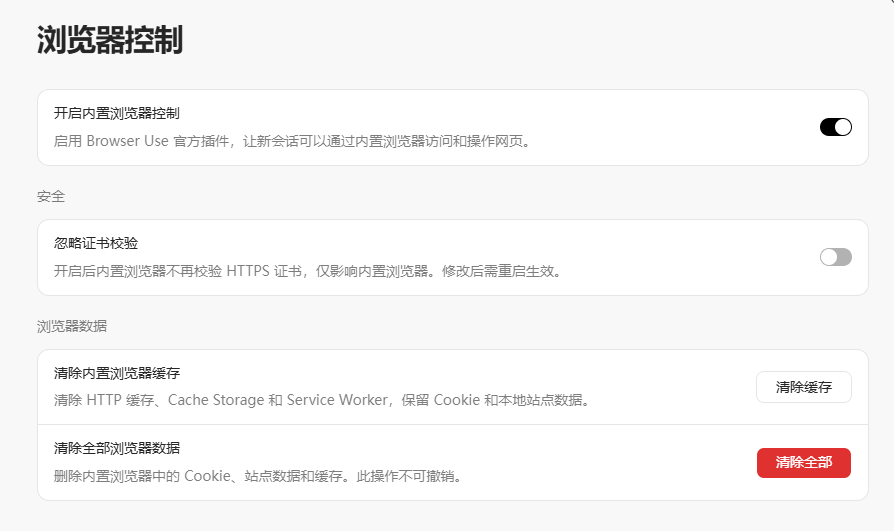
Task: Click the HTTPS 证书 description line
Action: point(308,271)
